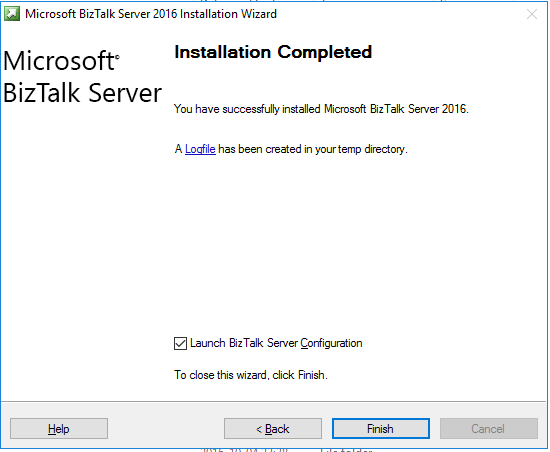Go to the previous page with Back
This screenshot has height=452, width=550.
[273, 429]
